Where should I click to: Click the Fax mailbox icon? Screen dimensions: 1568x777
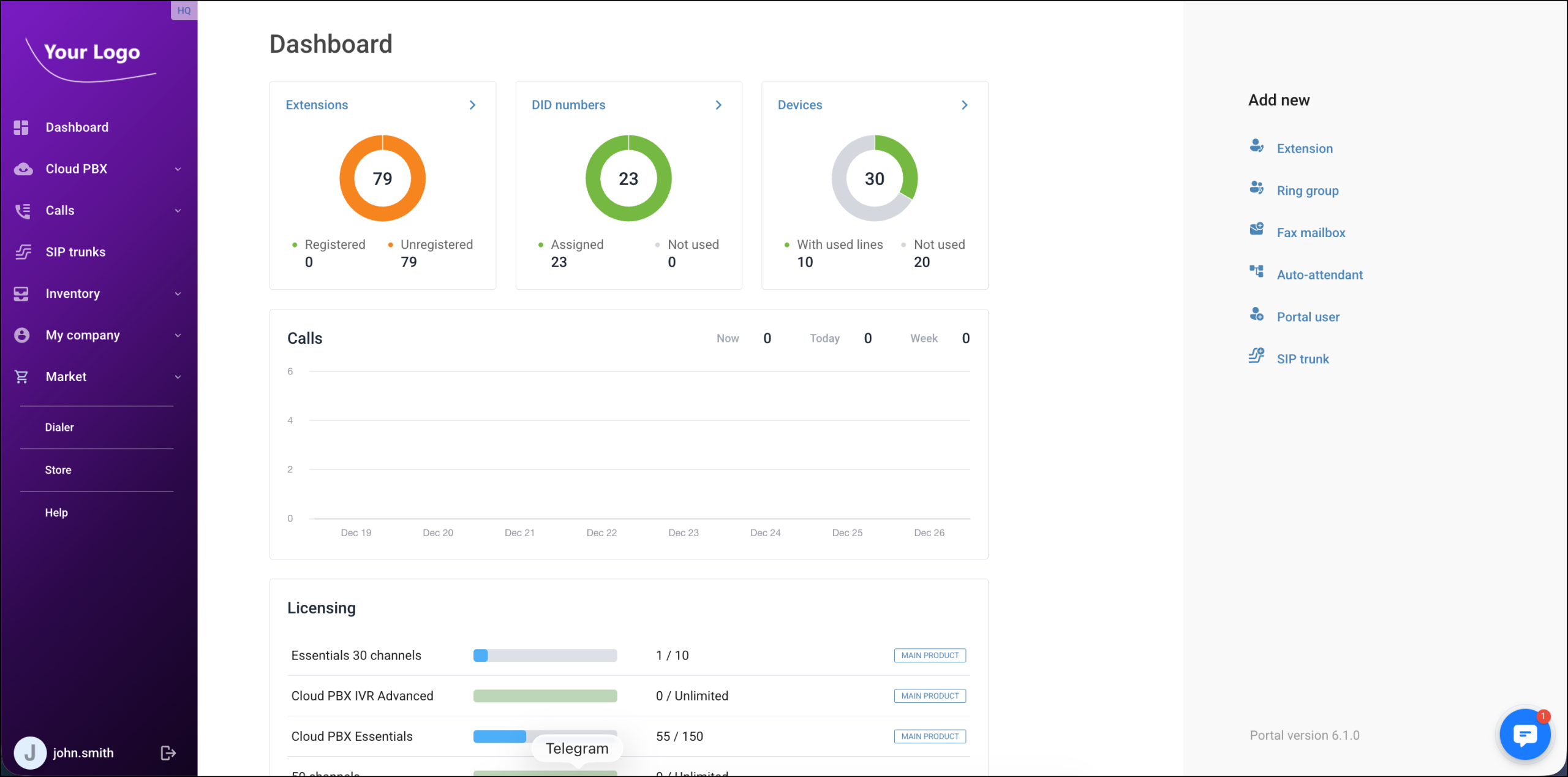point(1256,230)
